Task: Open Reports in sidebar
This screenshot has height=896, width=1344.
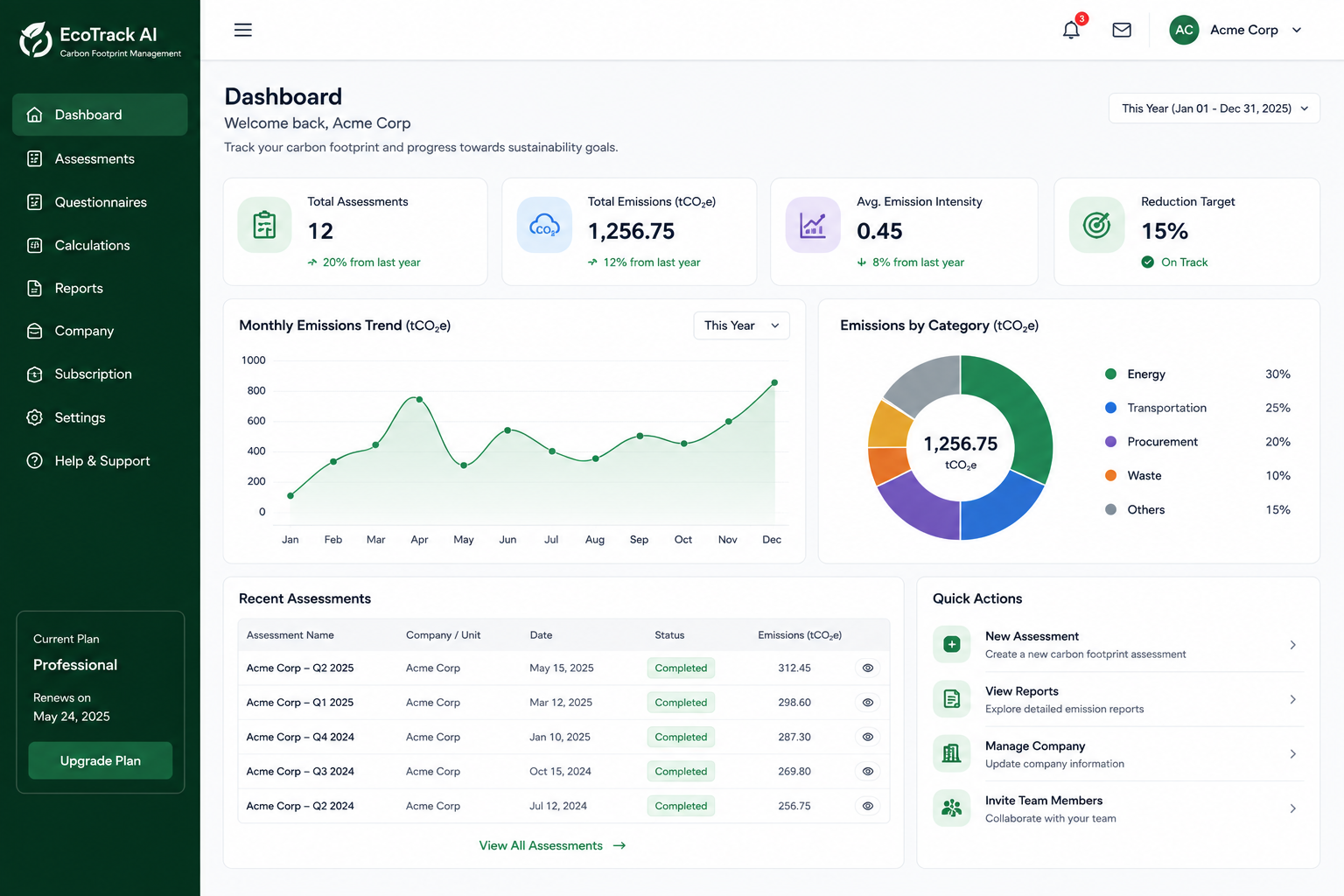Action: tap(100, 288)
